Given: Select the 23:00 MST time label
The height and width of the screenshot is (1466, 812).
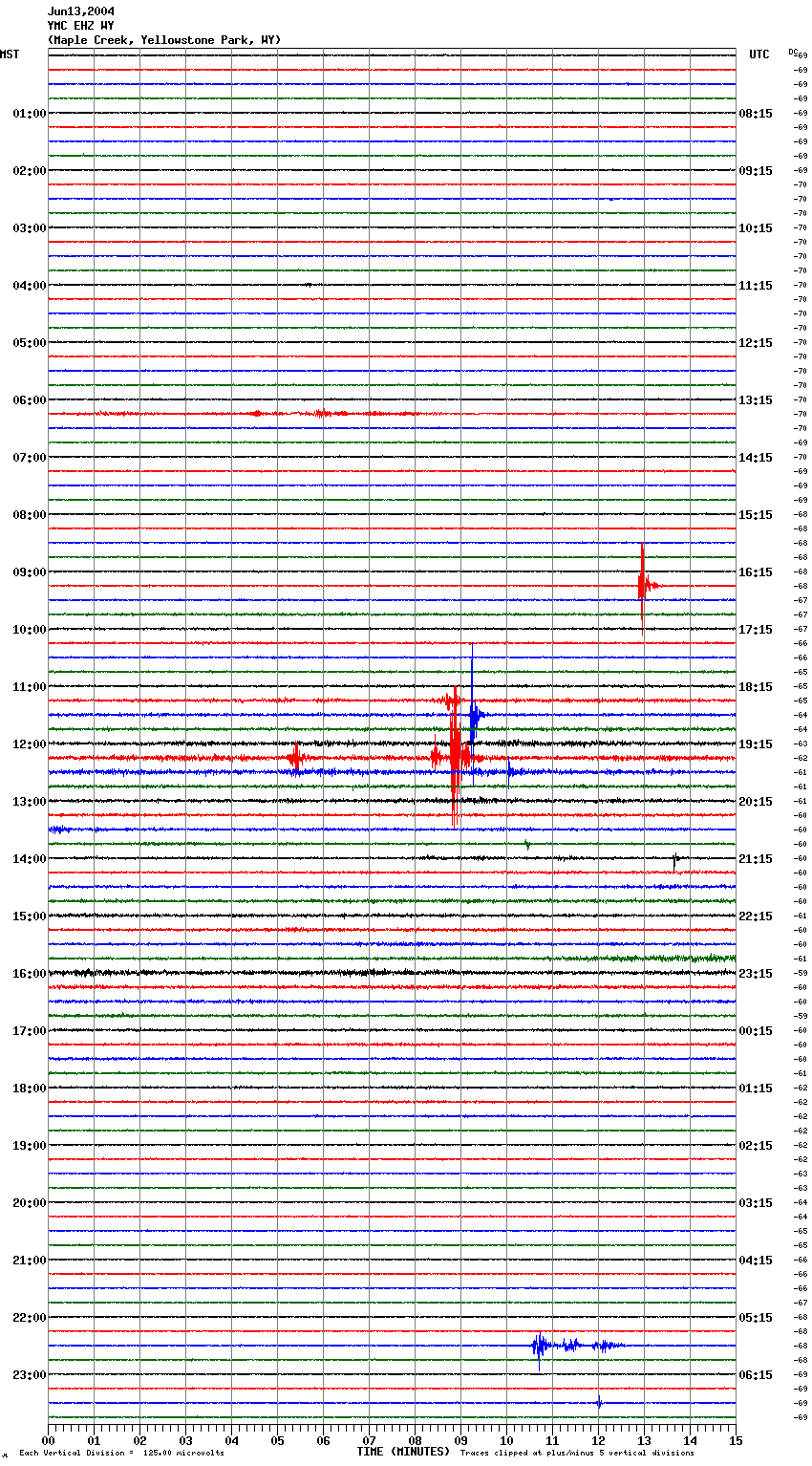Looking at the screenshot, I should pos(30,1375).
